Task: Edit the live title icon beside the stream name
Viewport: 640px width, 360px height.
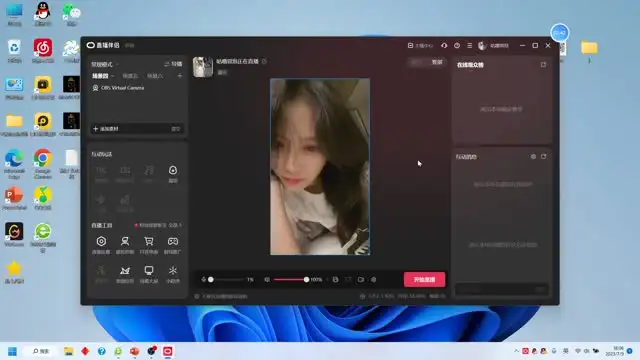Action: click(x=264, y=61)
